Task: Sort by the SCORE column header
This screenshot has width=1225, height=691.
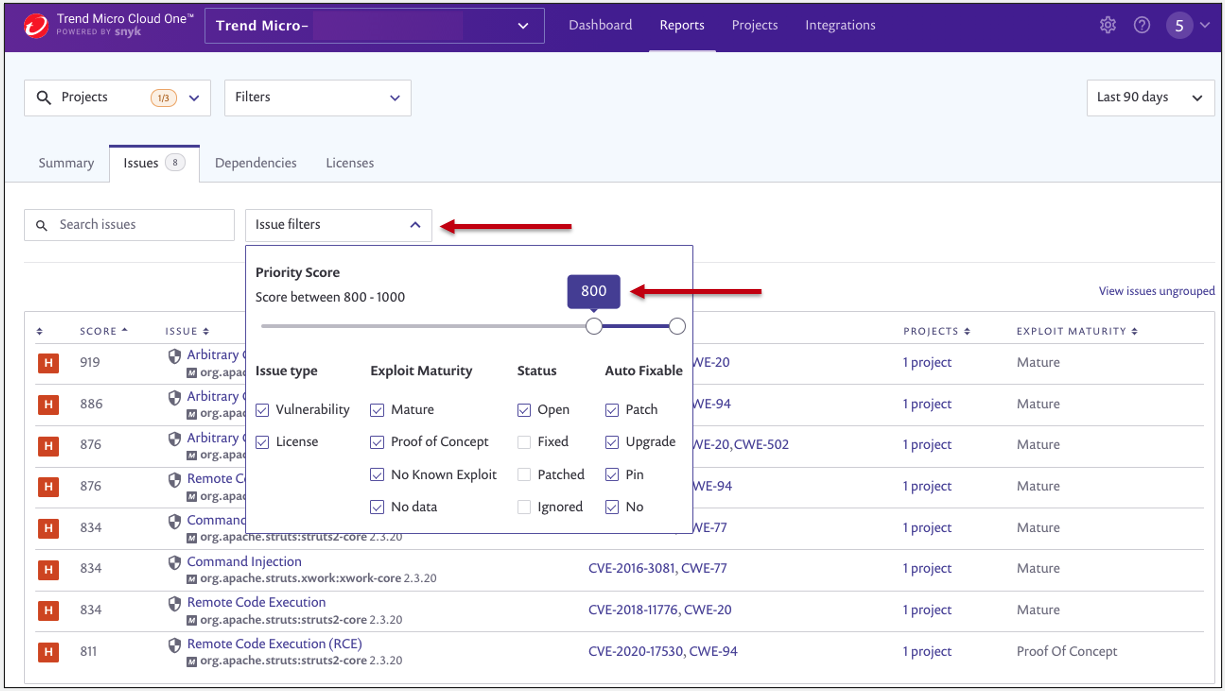Action: click(104, 331)
